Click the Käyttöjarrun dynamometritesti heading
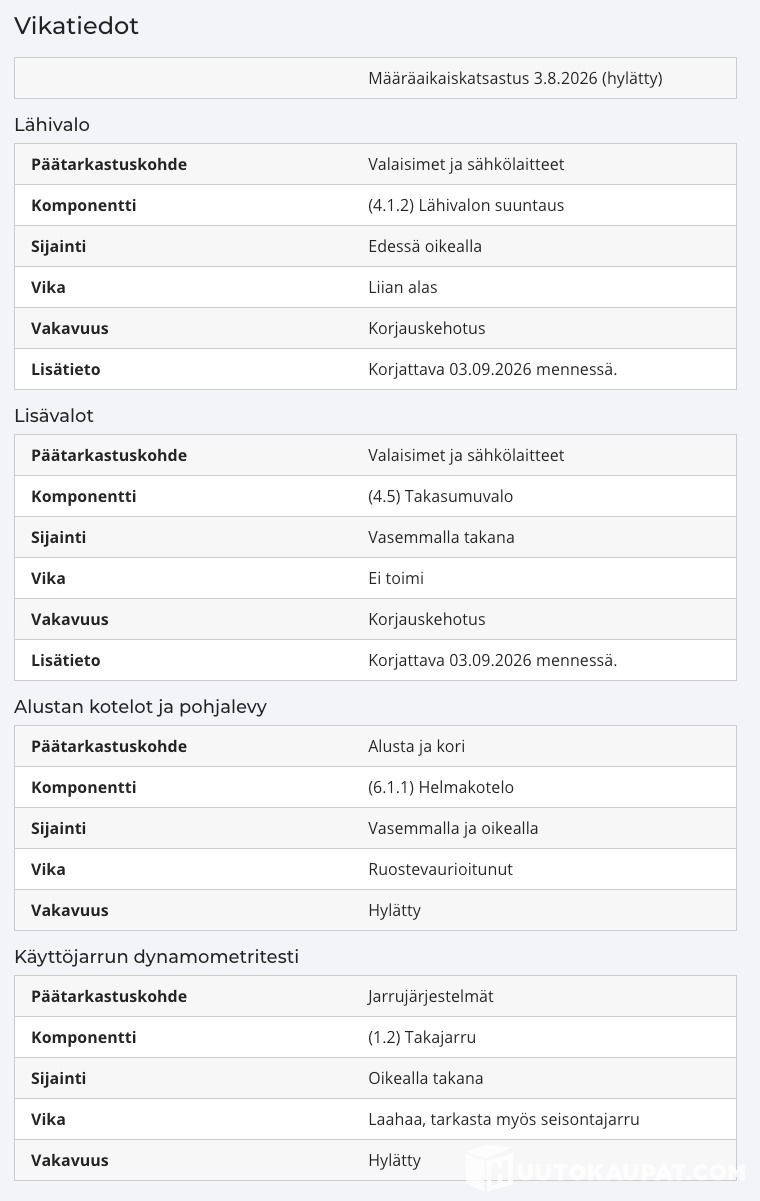 point(156,957)
